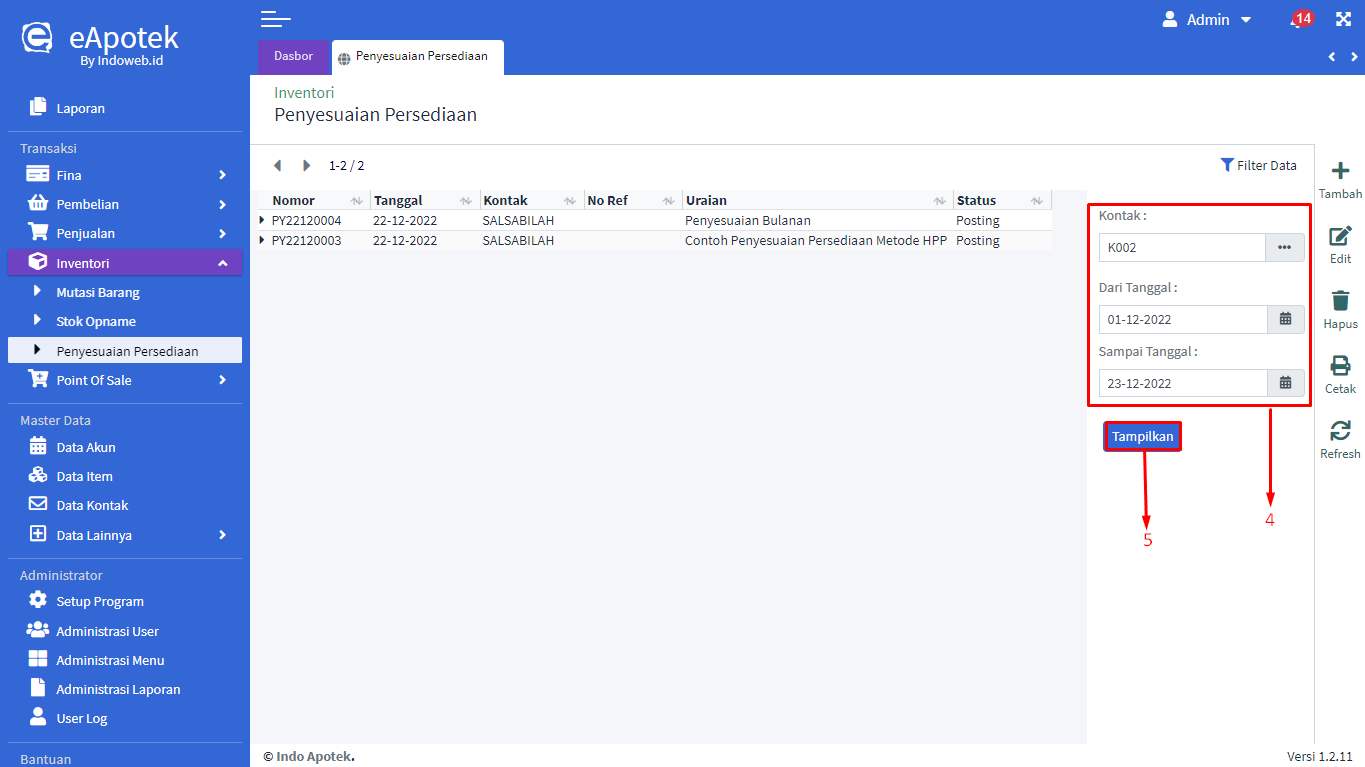Open the notification bell with 14 badge
The image size is (1365, 767).
tap(1299, 20)
